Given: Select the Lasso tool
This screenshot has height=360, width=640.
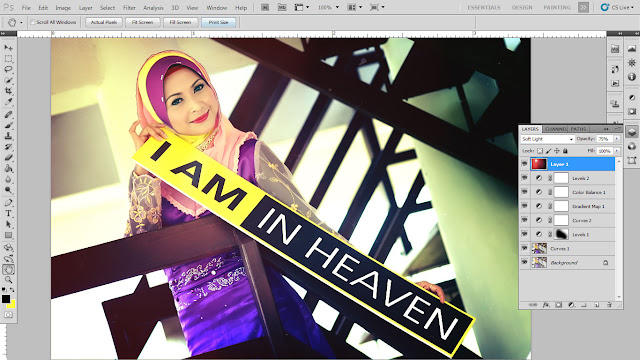Looking at the screenshot, I should [x=8, y=69].
